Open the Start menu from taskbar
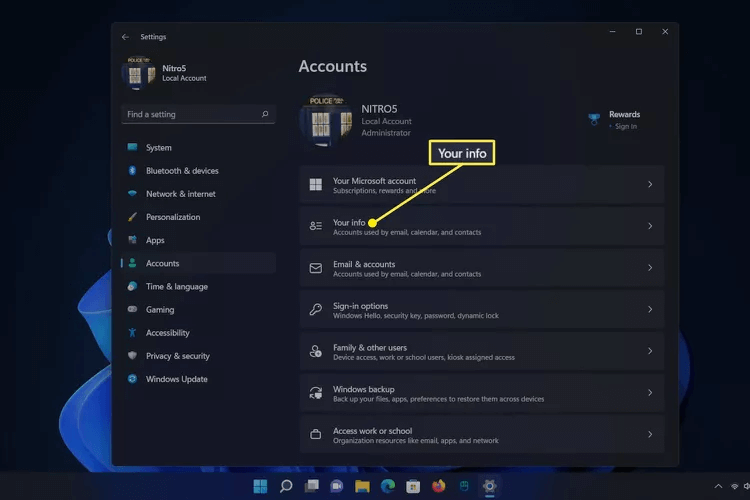The height and width of the screenshot is (500, 750). 260,486
